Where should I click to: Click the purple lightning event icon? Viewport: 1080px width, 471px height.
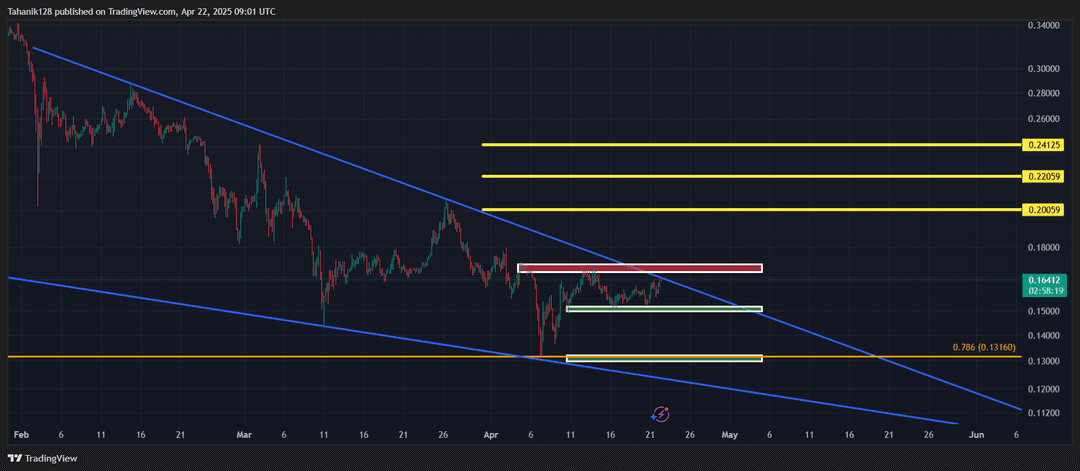click(x=661, y=412)
